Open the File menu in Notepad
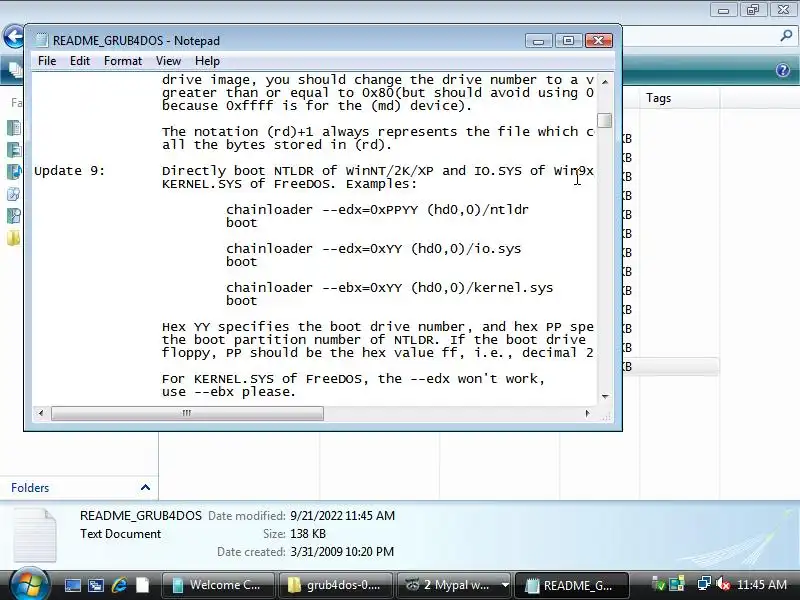Image resolution: width=800 pixels, height=600 pixels. click(x=47, y=61)
